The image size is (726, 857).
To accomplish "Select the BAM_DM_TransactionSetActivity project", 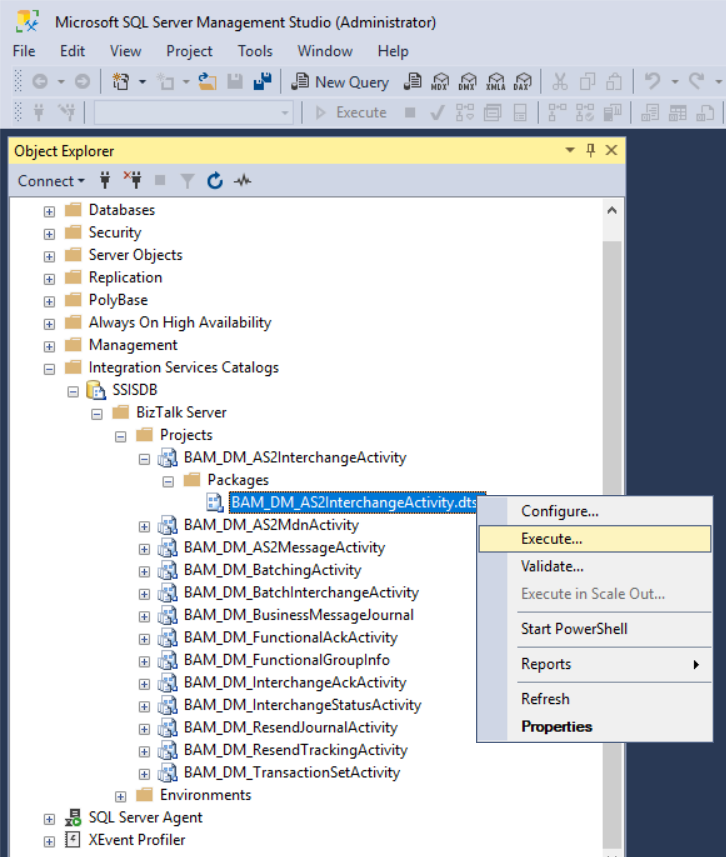I will tap(292, 773).
